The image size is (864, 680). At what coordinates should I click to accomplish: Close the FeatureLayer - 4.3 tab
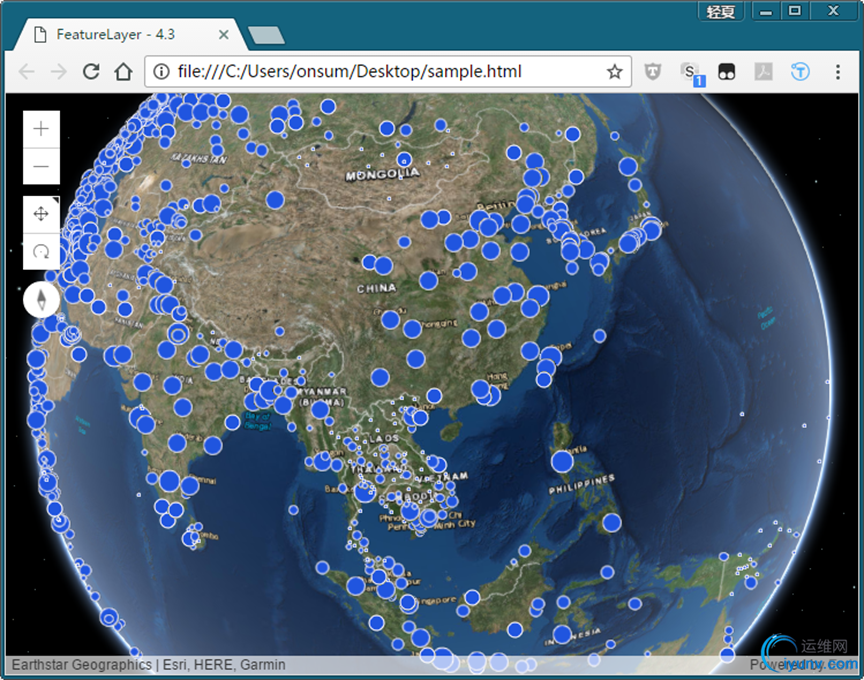pos(223,35)
